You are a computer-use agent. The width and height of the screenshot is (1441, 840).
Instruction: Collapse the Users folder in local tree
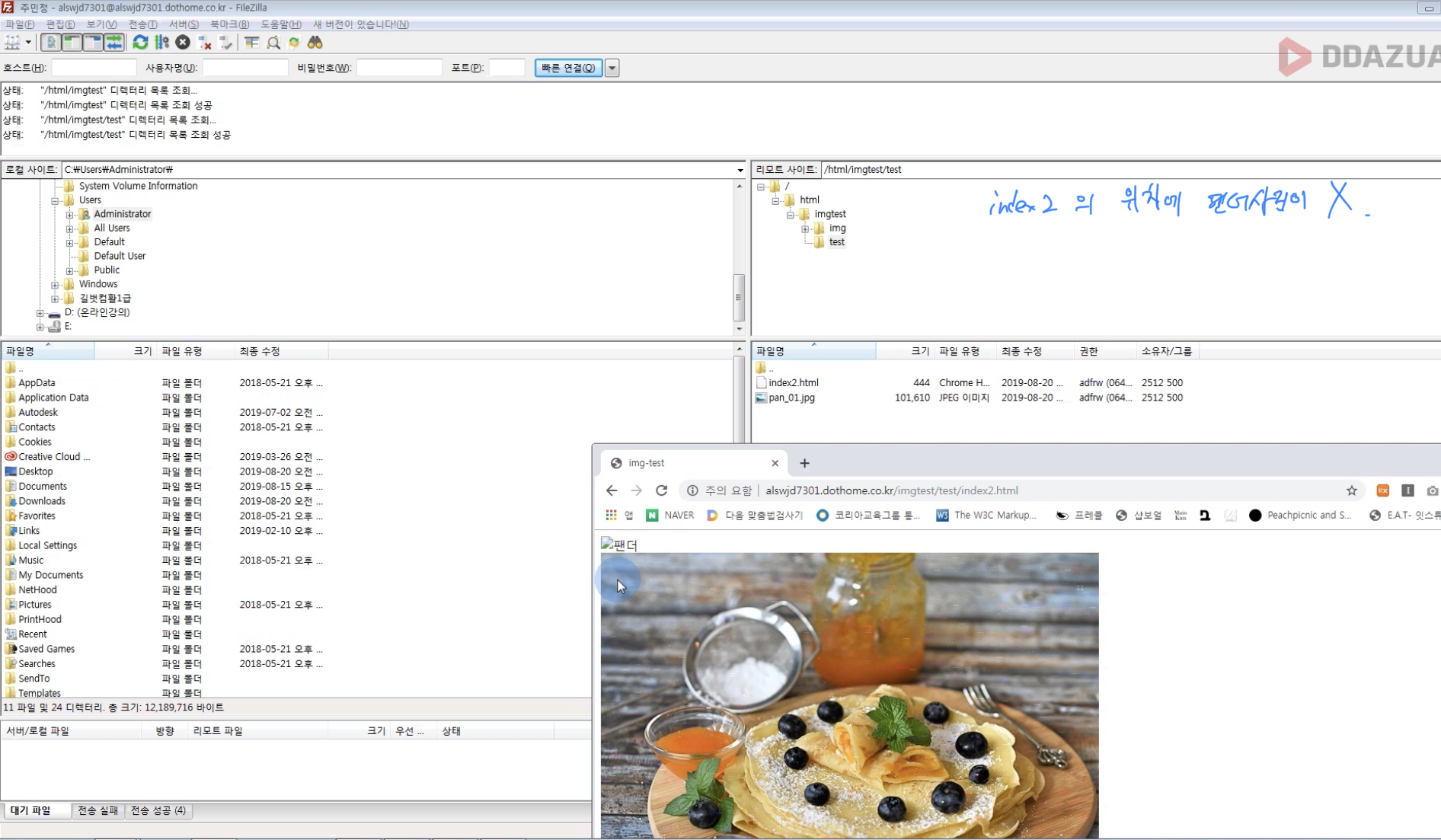point(55,200)
